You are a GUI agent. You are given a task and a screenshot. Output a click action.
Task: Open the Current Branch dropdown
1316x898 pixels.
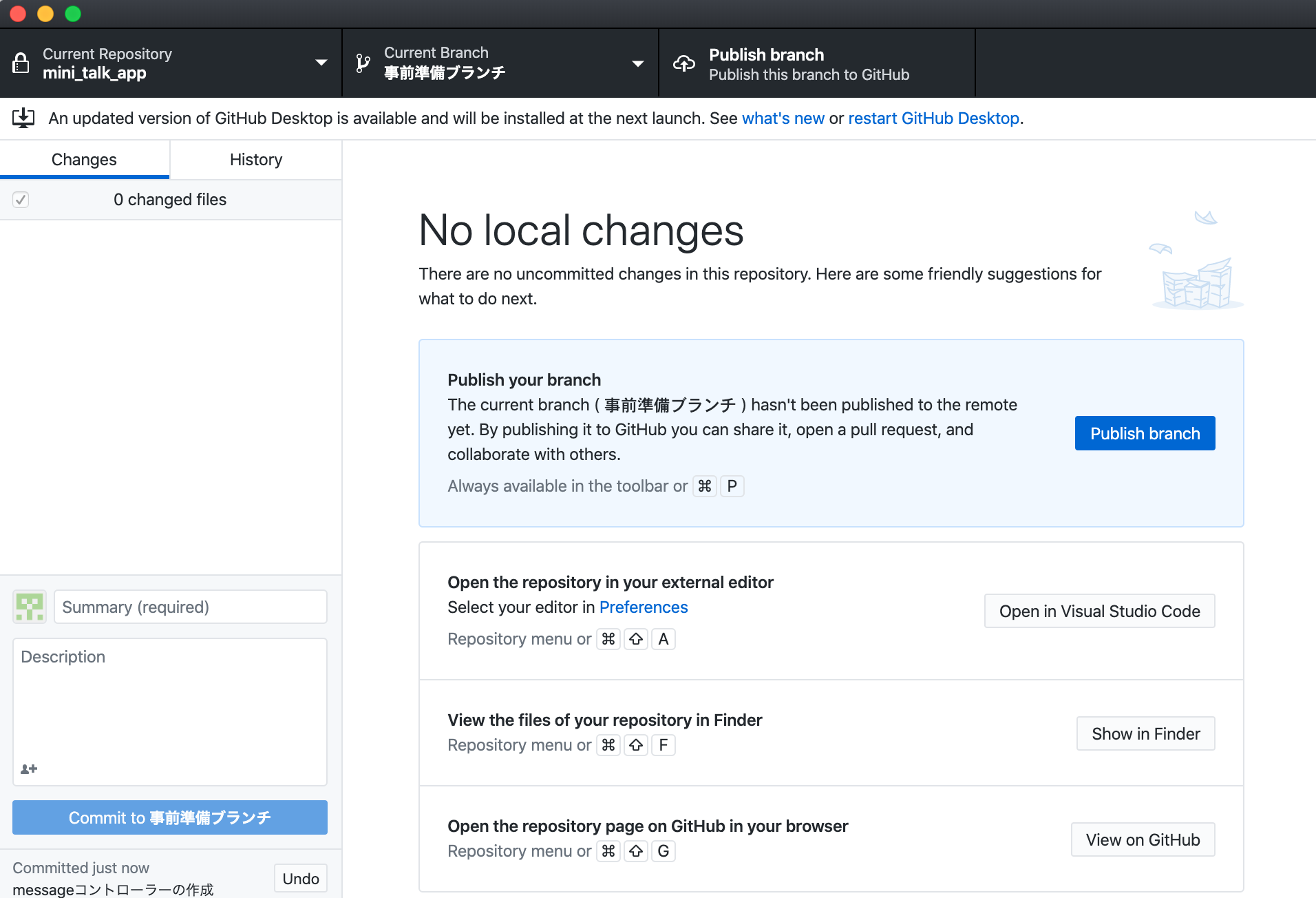pos(637,63)
